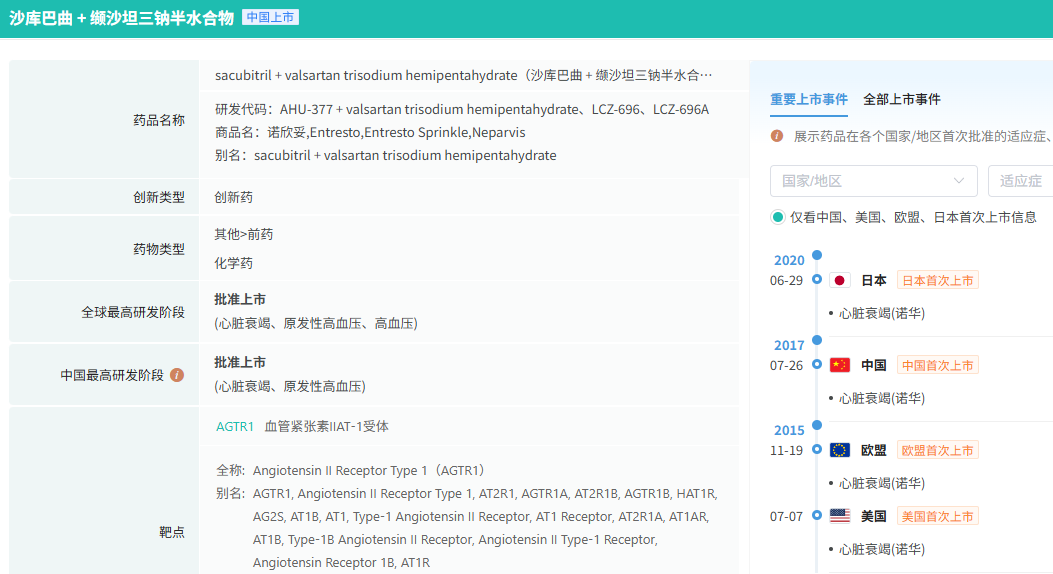Click the United States flag icon
This screenshot has height=574, width=1053.
point(840,516)
